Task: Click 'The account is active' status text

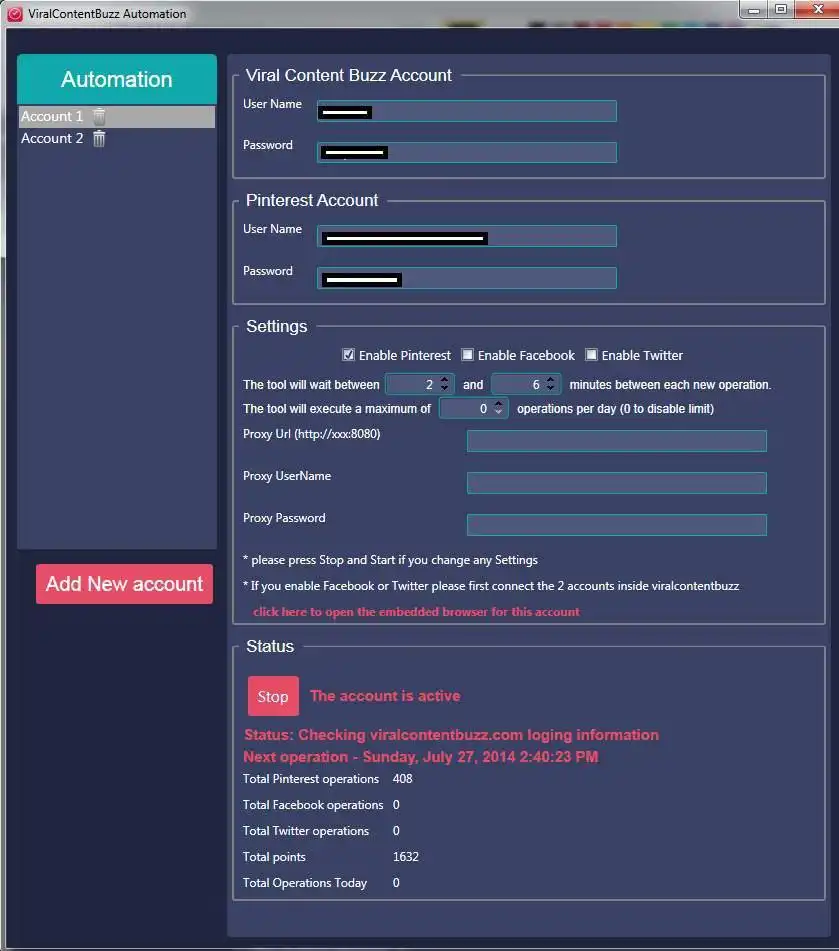Action: [x=385, y=696]
